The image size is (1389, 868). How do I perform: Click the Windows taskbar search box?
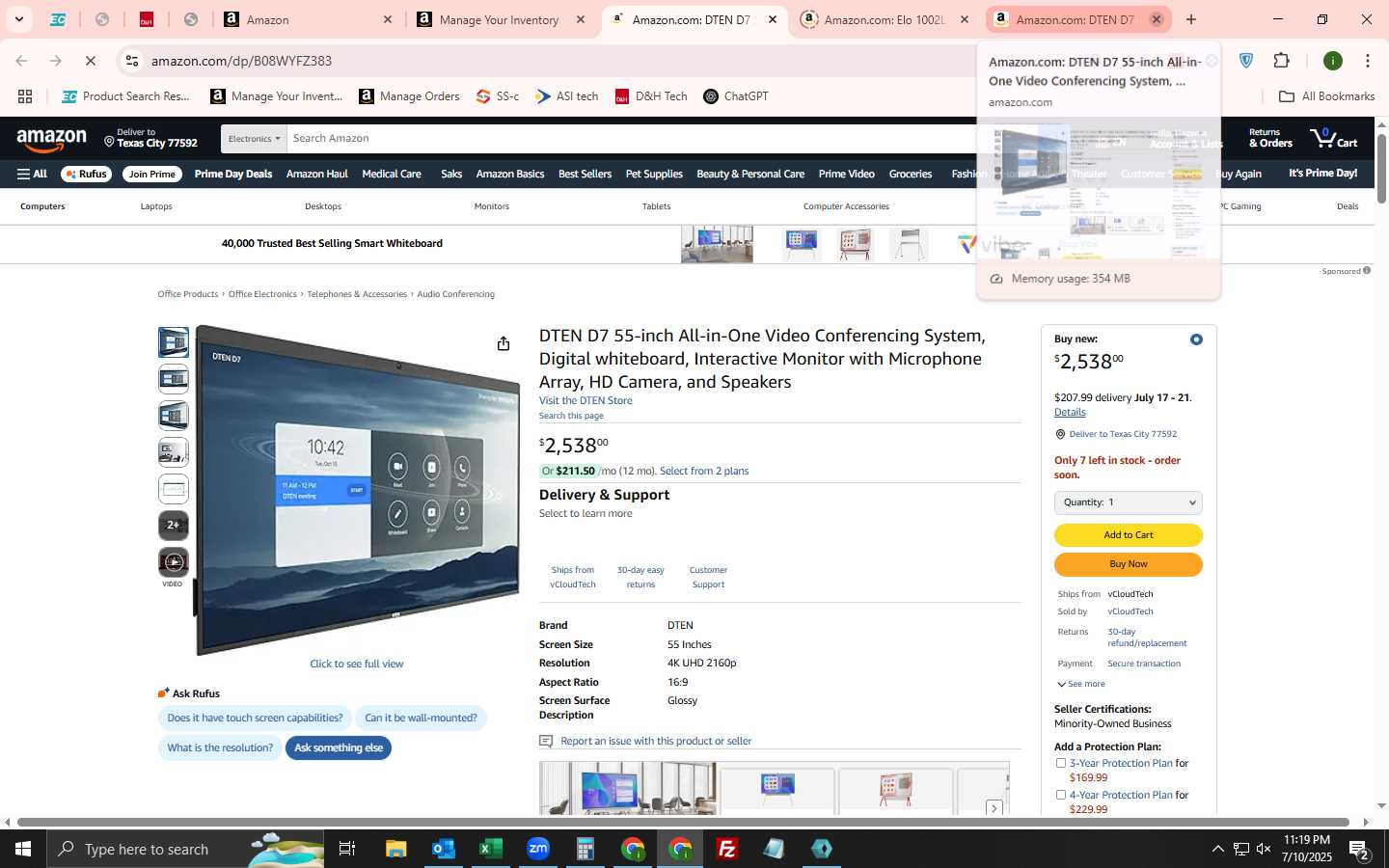tap(187, 849)
